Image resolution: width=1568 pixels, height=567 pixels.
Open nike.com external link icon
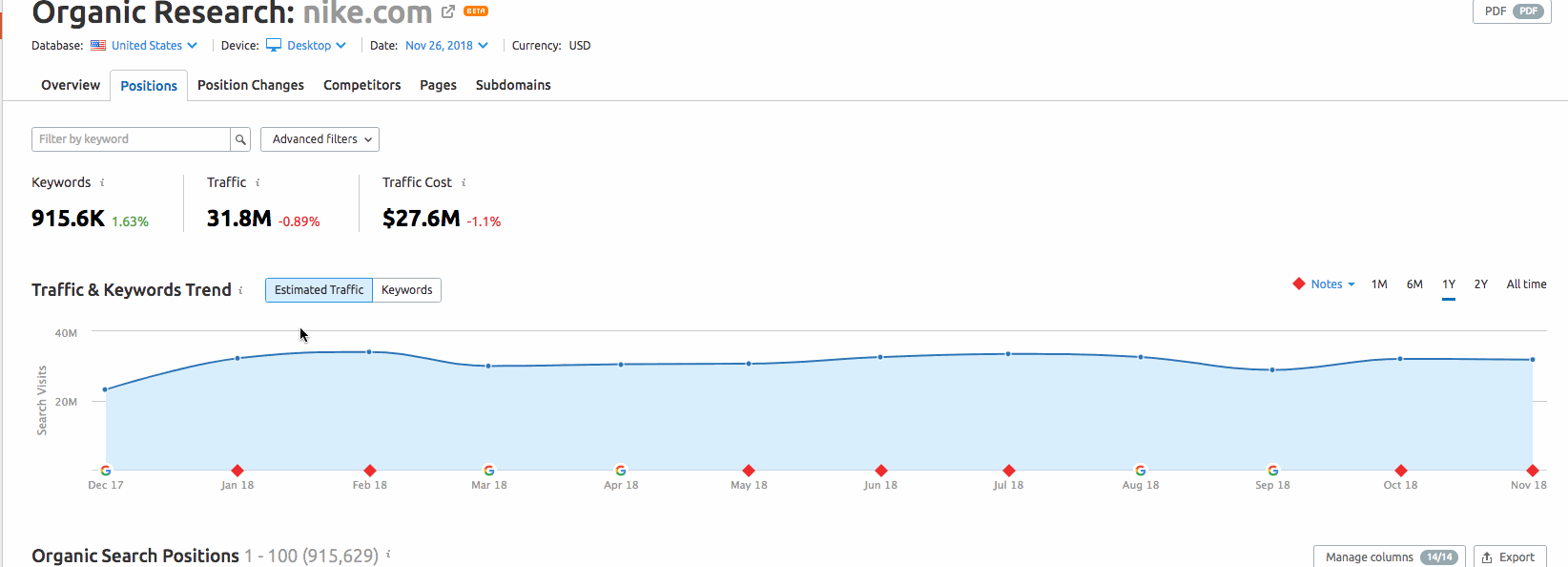coord(448,11)
